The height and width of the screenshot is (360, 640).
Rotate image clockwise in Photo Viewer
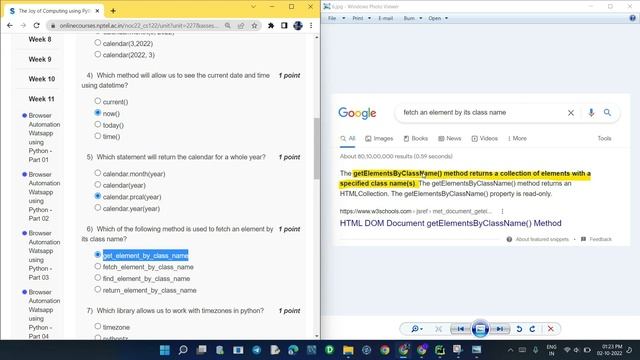click(532, 329)
